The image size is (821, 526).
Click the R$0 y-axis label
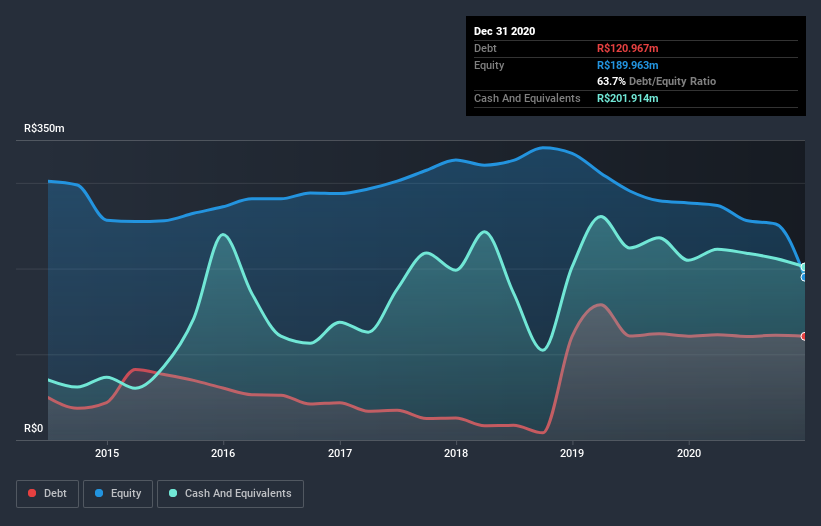pos(34,428)
